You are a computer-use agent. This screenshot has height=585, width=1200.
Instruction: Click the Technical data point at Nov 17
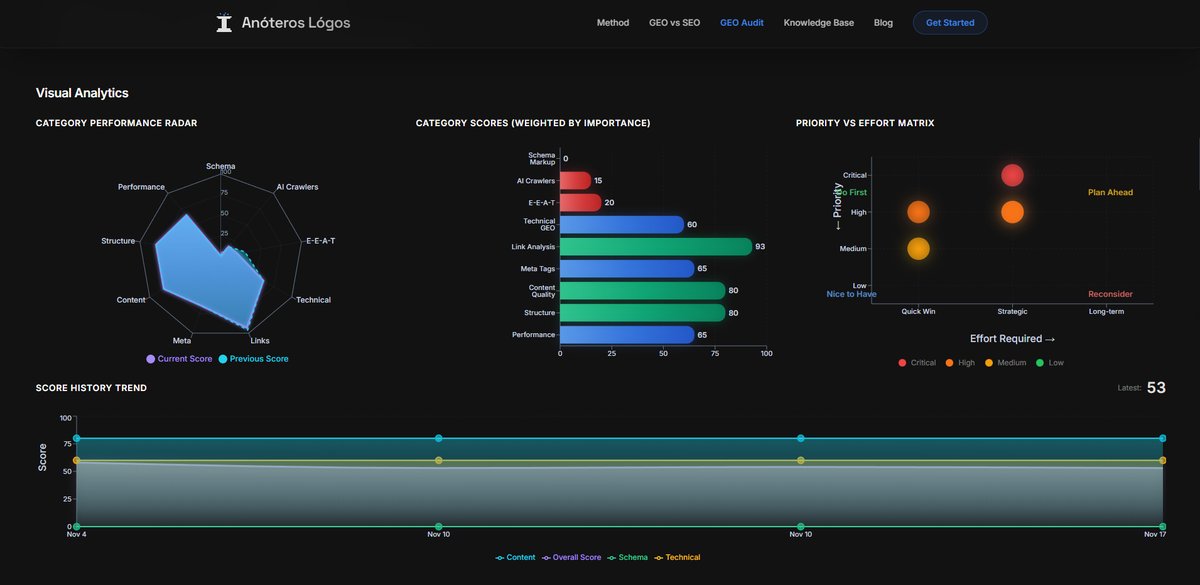click(1162, 460)
